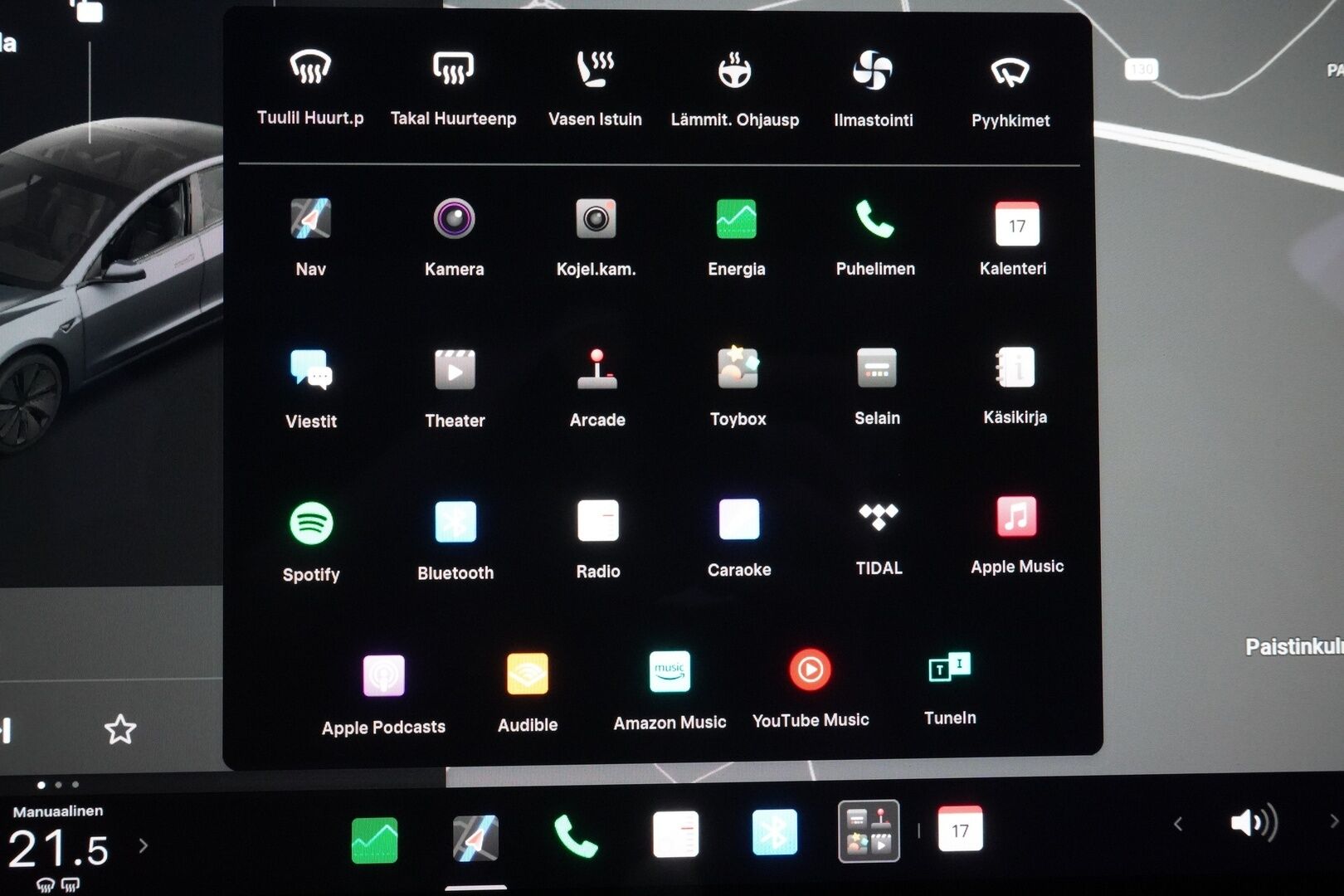Open the Viestit messages app
The image size is (1344, 896).
tap(311, 387)
